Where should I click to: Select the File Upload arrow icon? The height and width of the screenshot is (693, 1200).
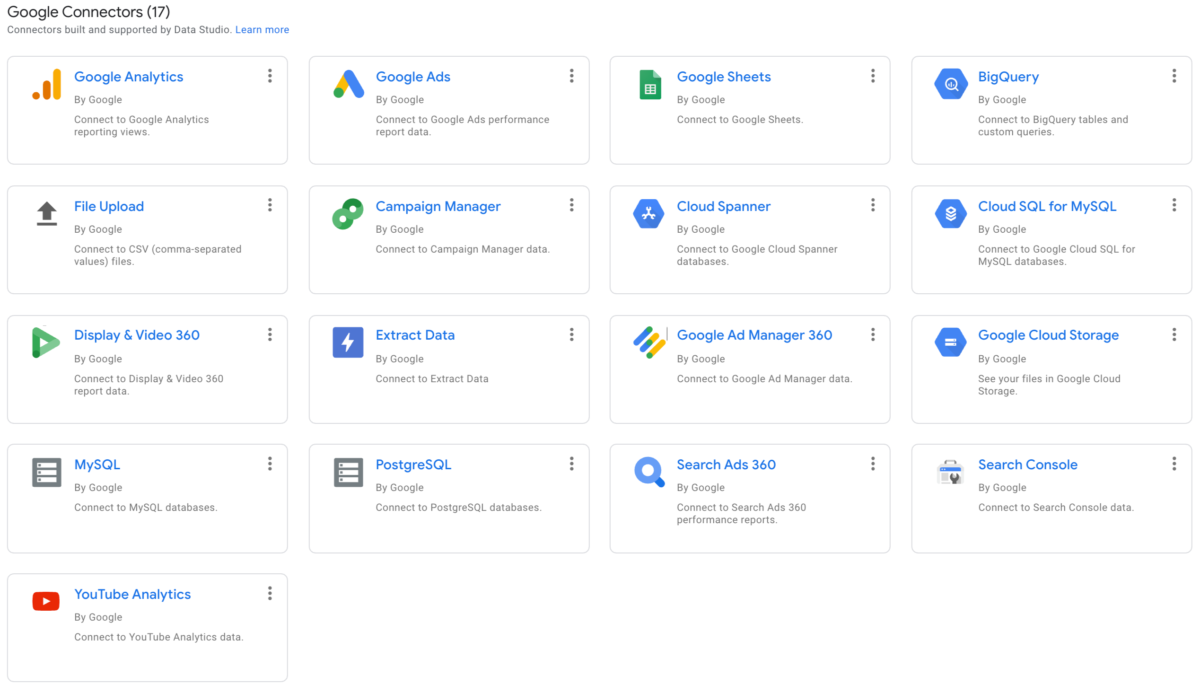click(x=46, y=213)
